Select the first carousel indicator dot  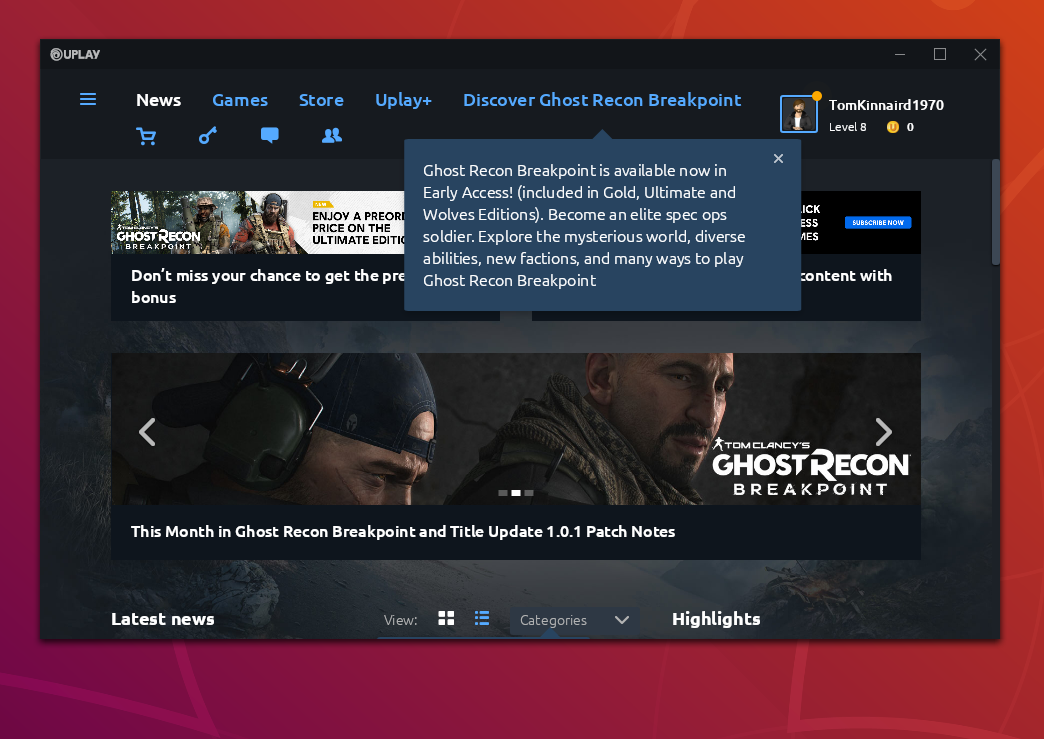pos(503,493)
